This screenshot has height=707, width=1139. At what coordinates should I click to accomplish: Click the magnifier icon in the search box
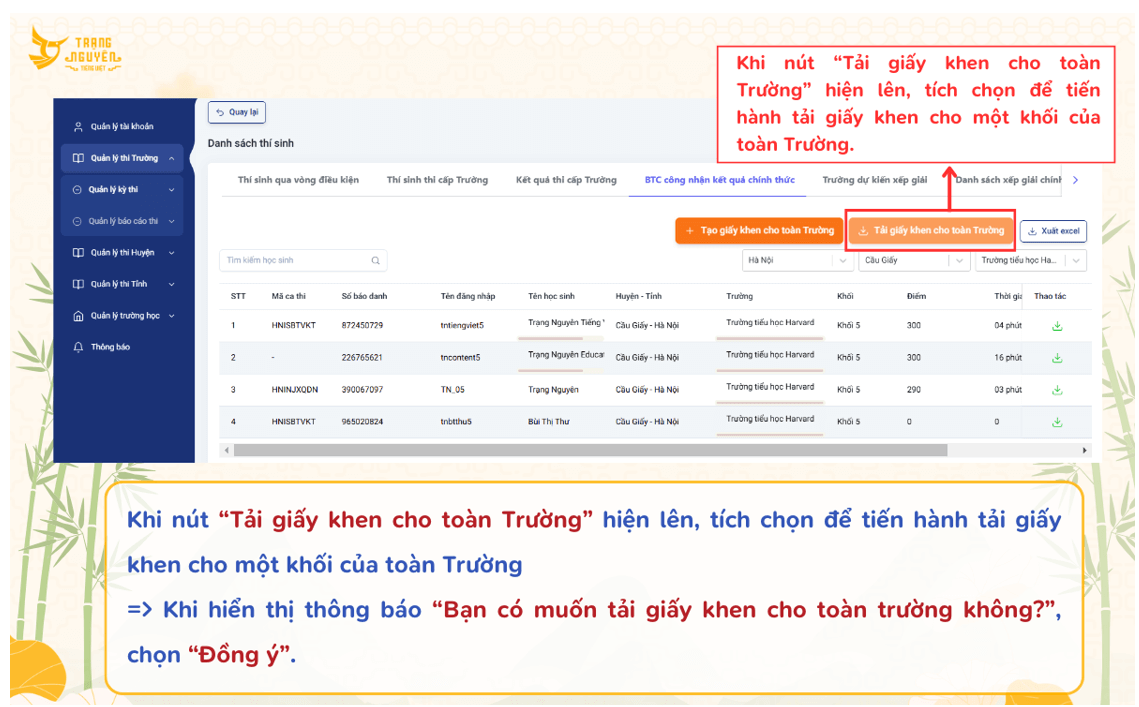click(375, 260)
